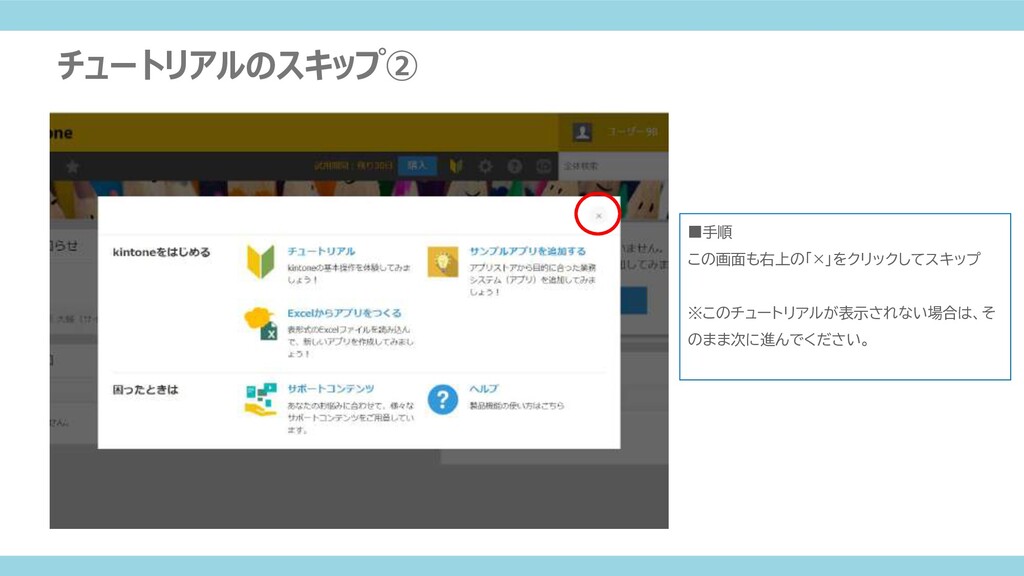Open サンプルアプリを追加する link
1024x576 pixels.
coord(527,251)
